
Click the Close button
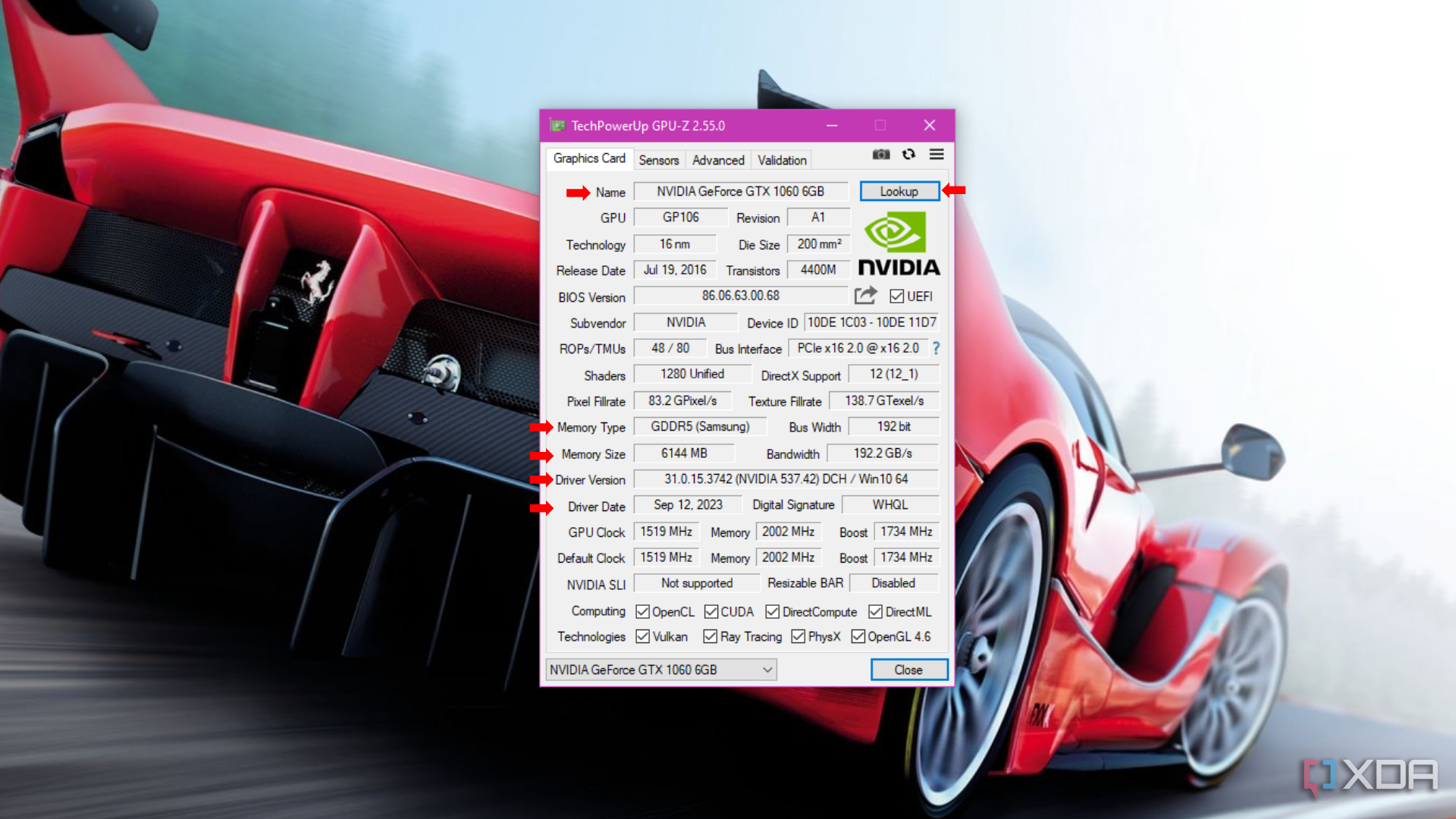click(905, 670)
